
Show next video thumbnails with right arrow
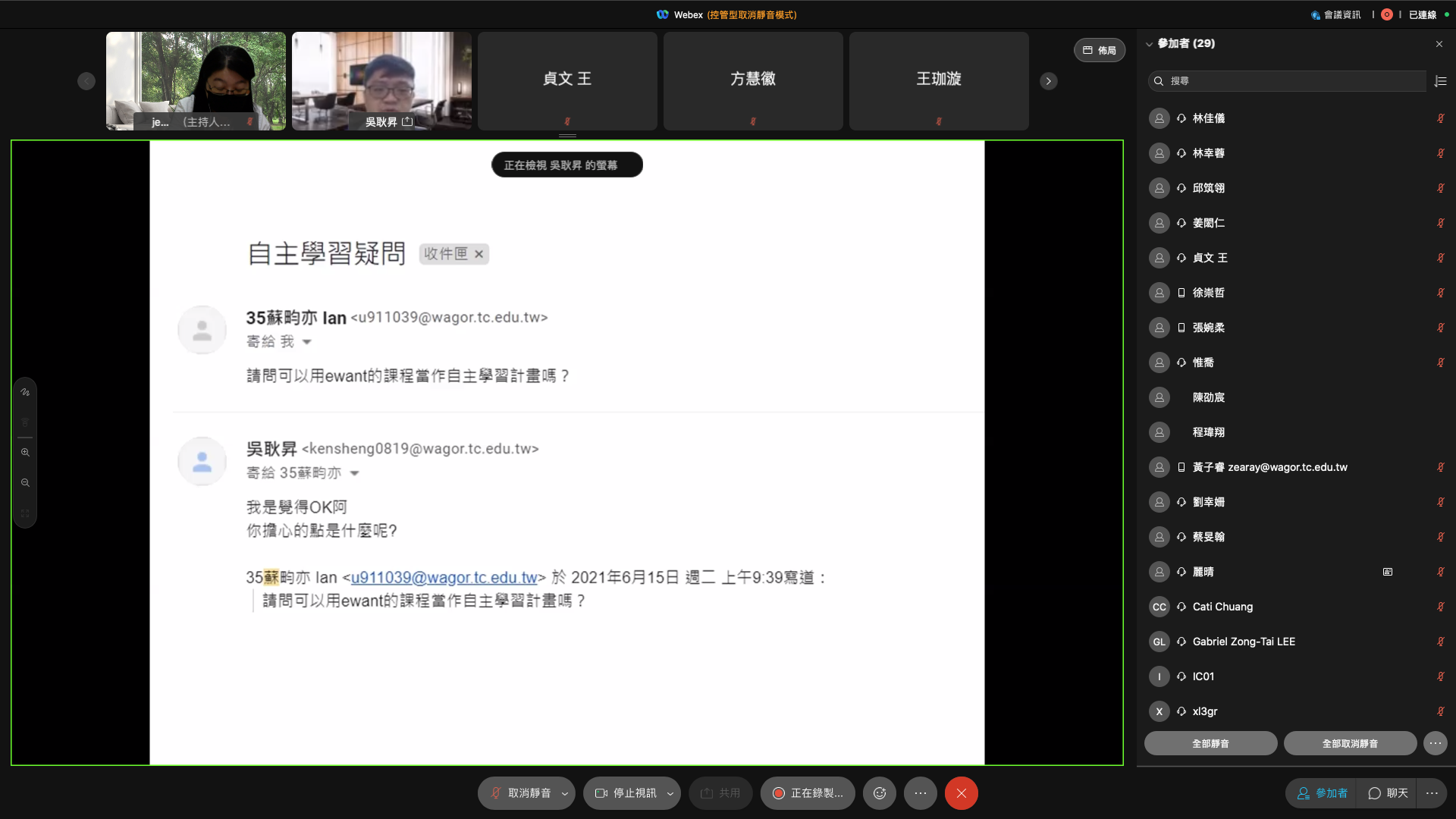click(x=1049, y=81)
